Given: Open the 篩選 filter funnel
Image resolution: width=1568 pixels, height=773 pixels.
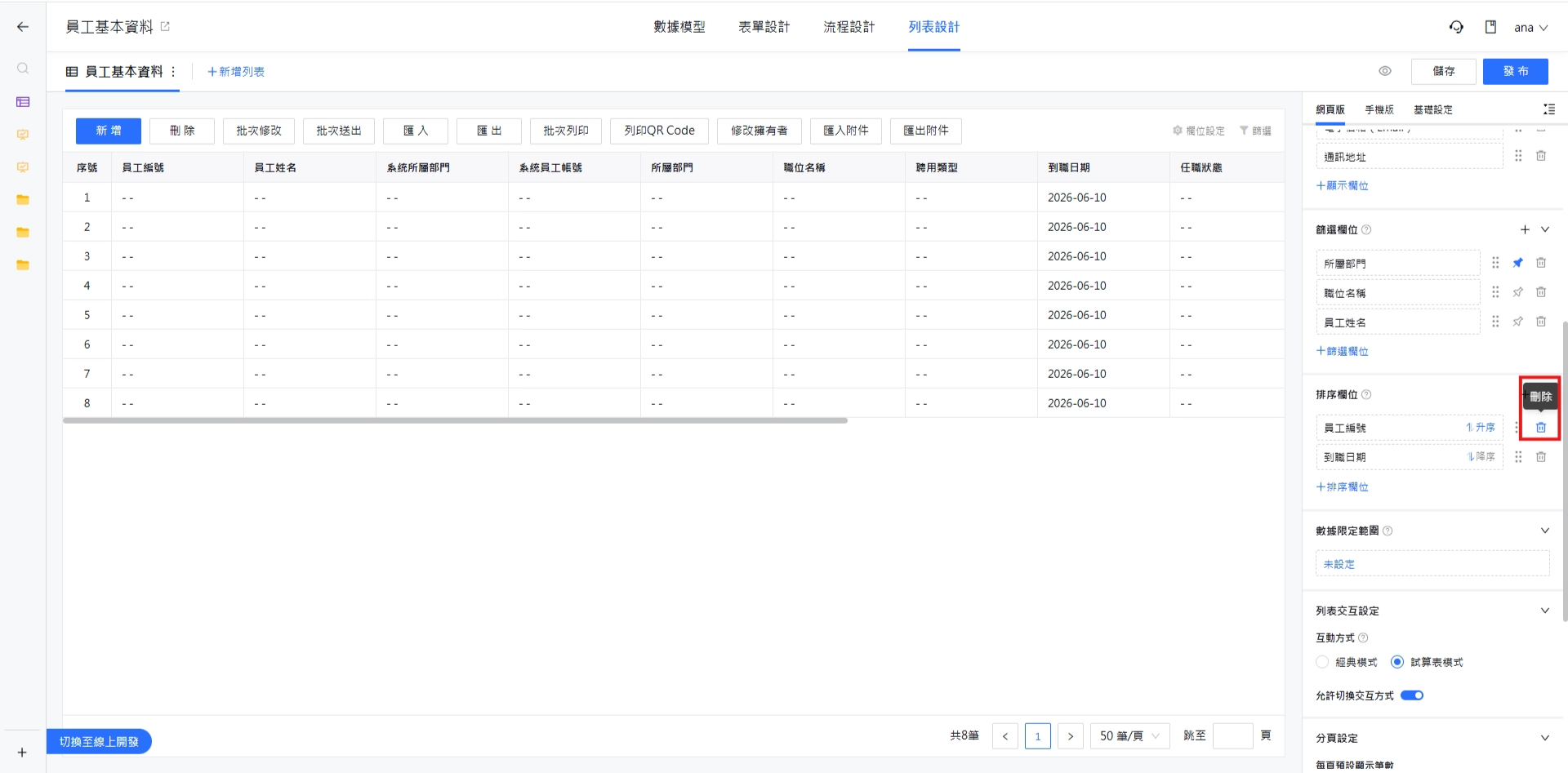Looking at the screenshot, I should pyautogui.click(x=1255, y=131).
